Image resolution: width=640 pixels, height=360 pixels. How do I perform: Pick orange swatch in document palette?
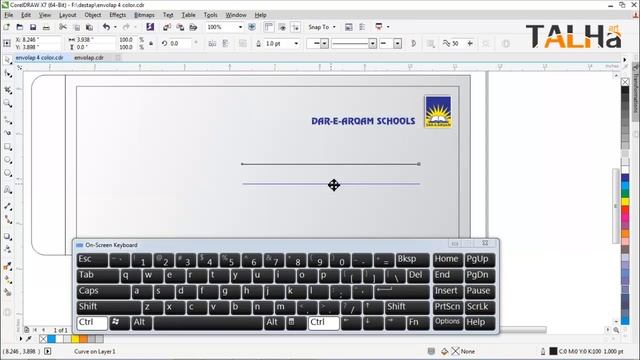coord(83,339)
